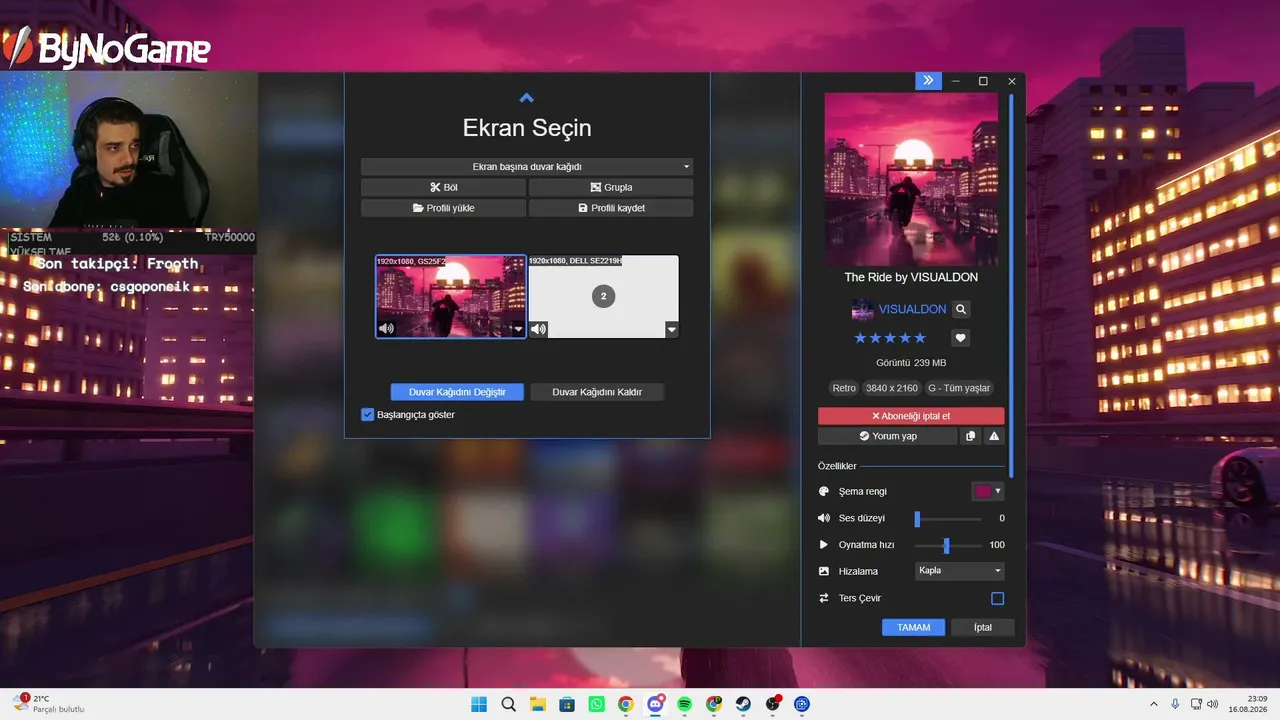Open Spotify from the taskbar

684,704
